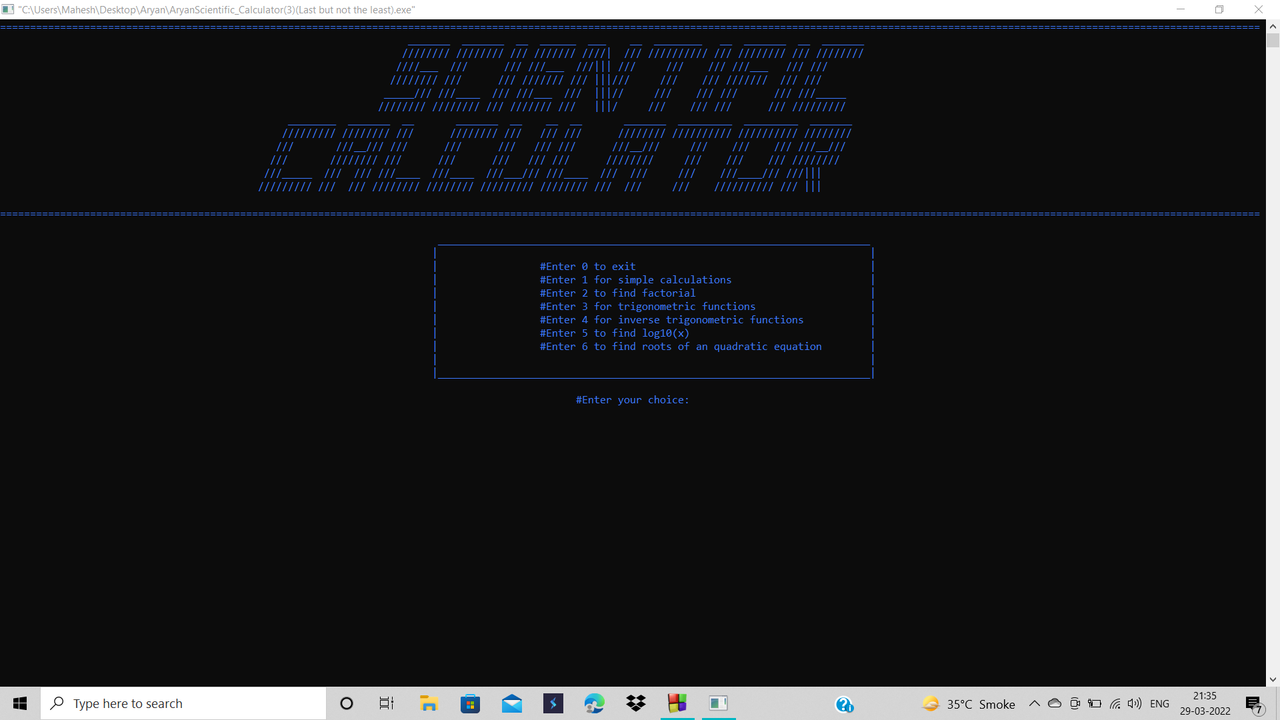Click the '#Enter your choice:' prompt
This screenshot has height=720, width=1280.
632,400
